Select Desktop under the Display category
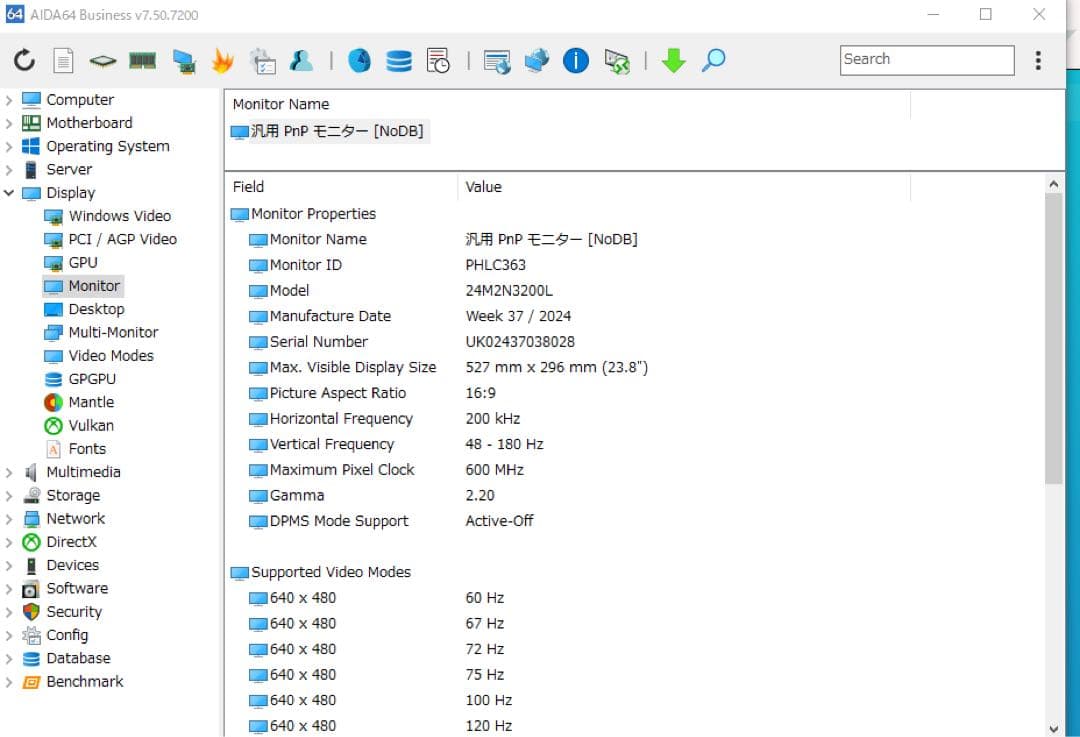 coord(95,309)
